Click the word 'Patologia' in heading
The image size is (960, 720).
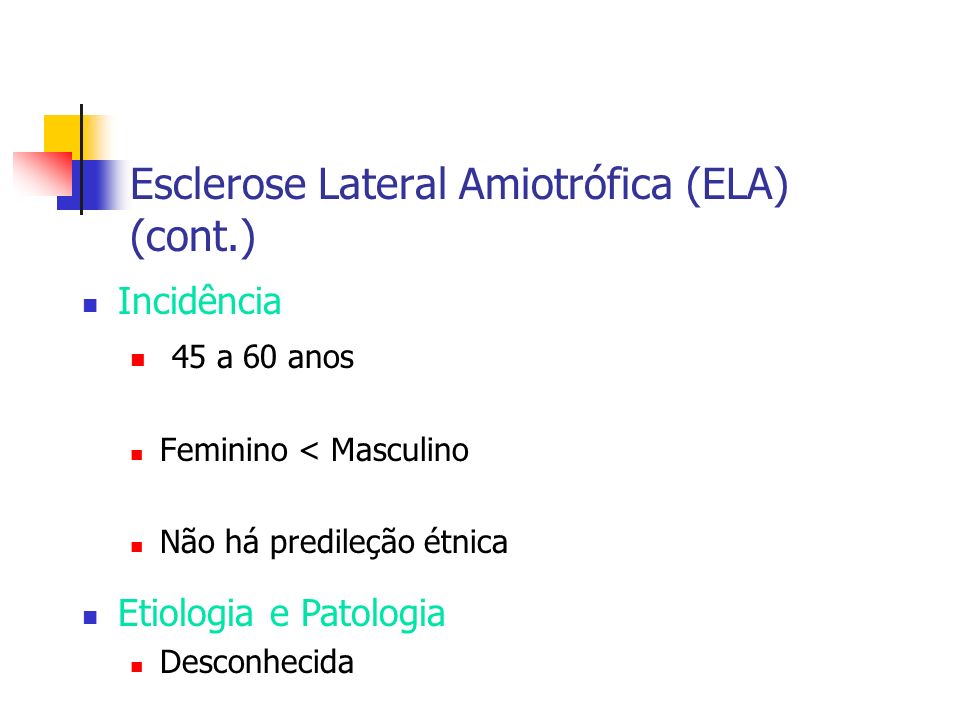(x=373, y=613)
